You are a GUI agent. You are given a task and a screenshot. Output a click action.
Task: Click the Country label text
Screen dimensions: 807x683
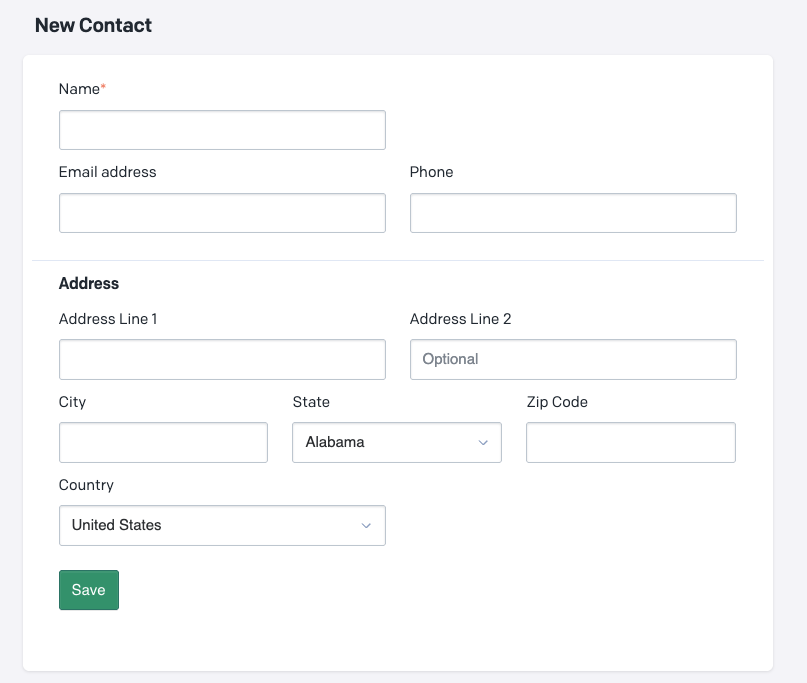[x=86, y=485]
